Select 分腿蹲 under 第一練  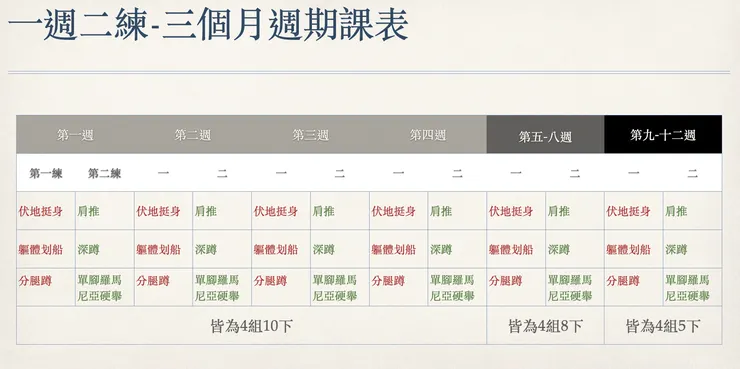[35, 281]
